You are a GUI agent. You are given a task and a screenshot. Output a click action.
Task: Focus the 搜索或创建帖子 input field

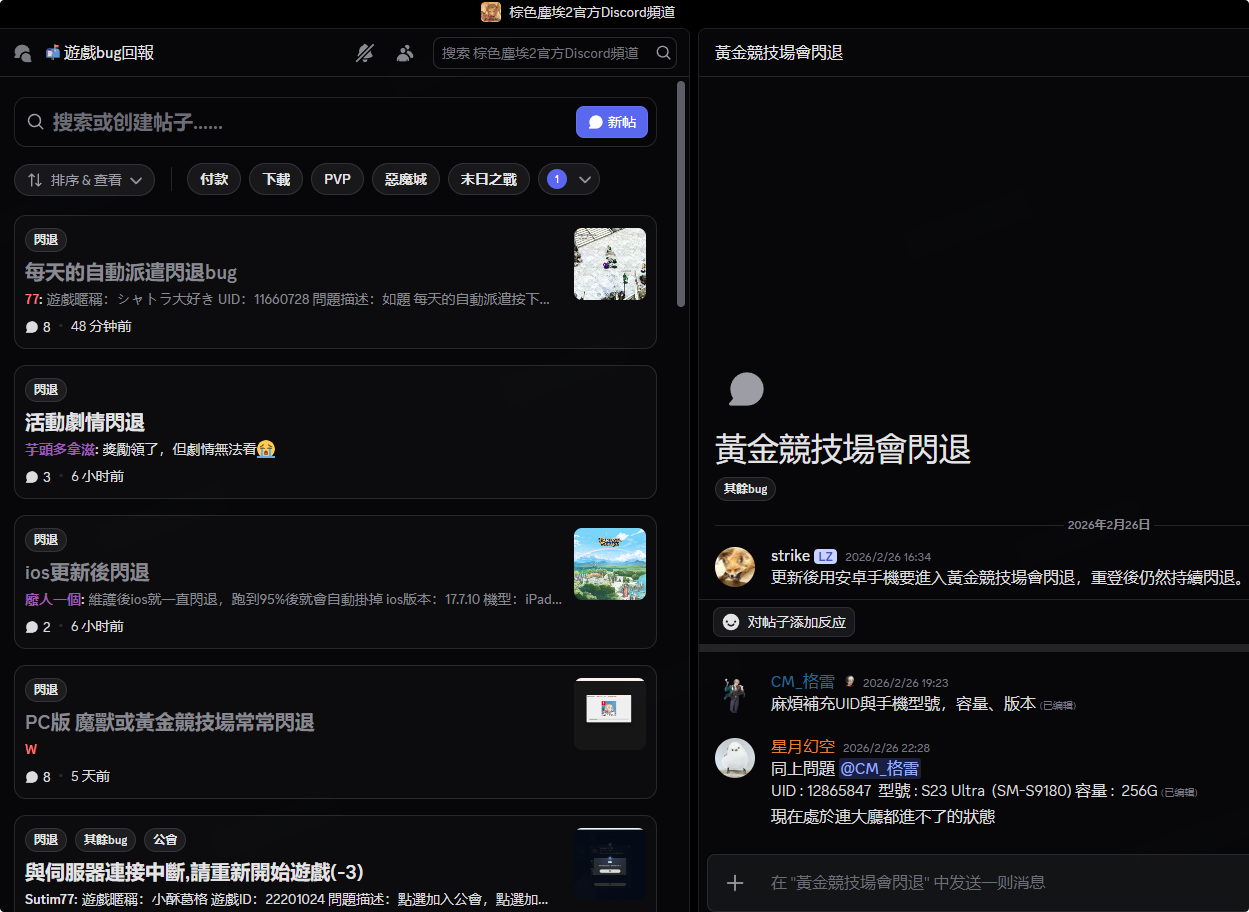310,122
